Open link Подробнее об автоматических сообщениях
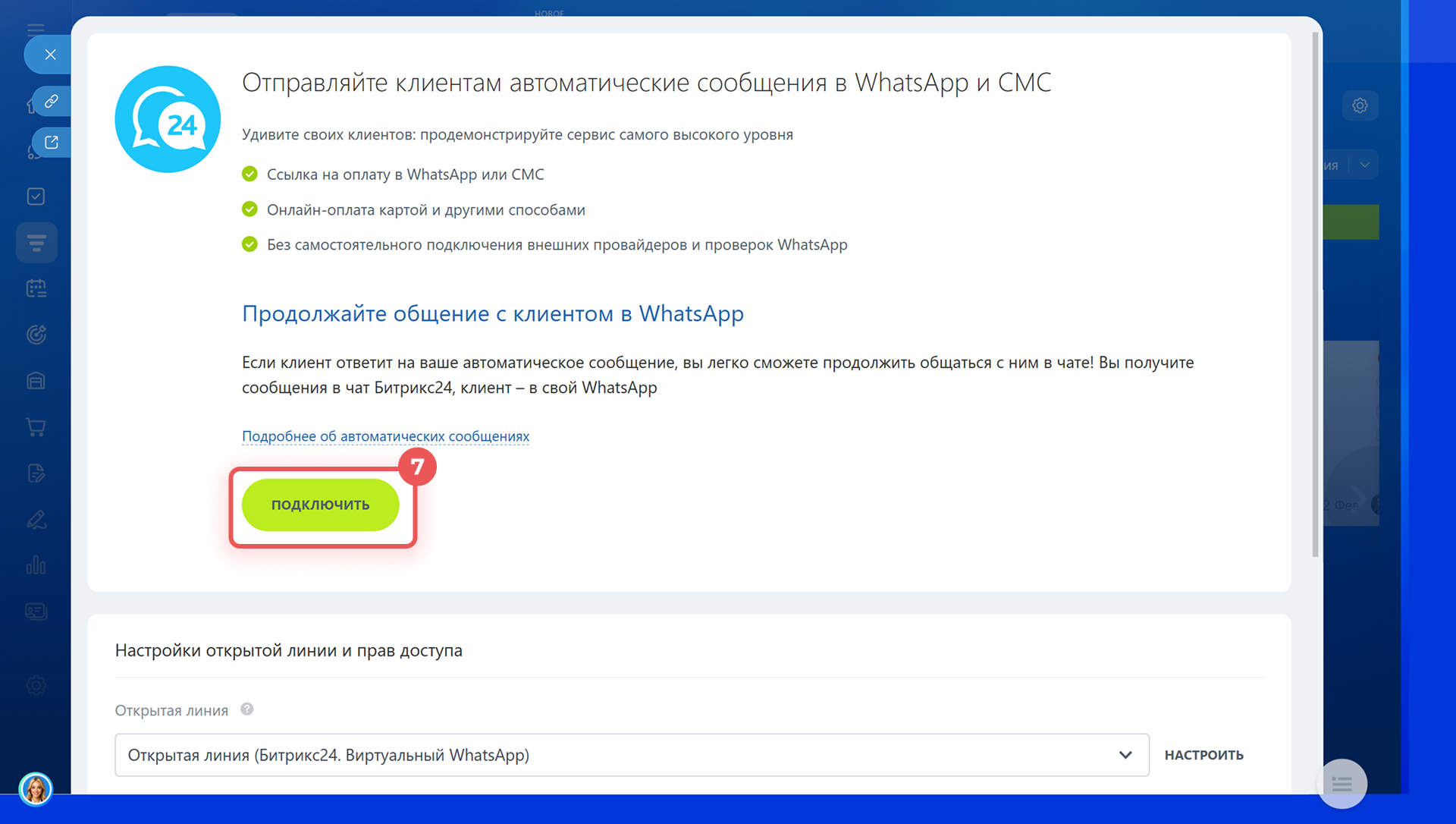 click(385, 436)
